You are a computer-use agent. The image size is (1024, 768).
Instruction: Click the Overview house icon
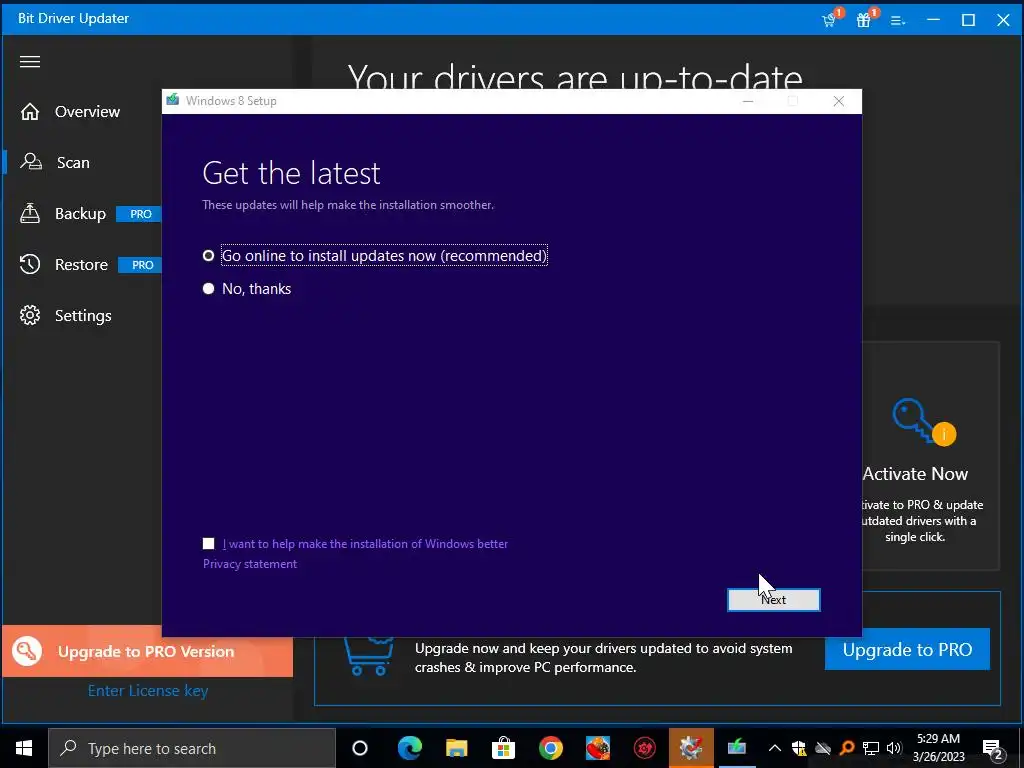pyautogui.click(x=30, y=112)
